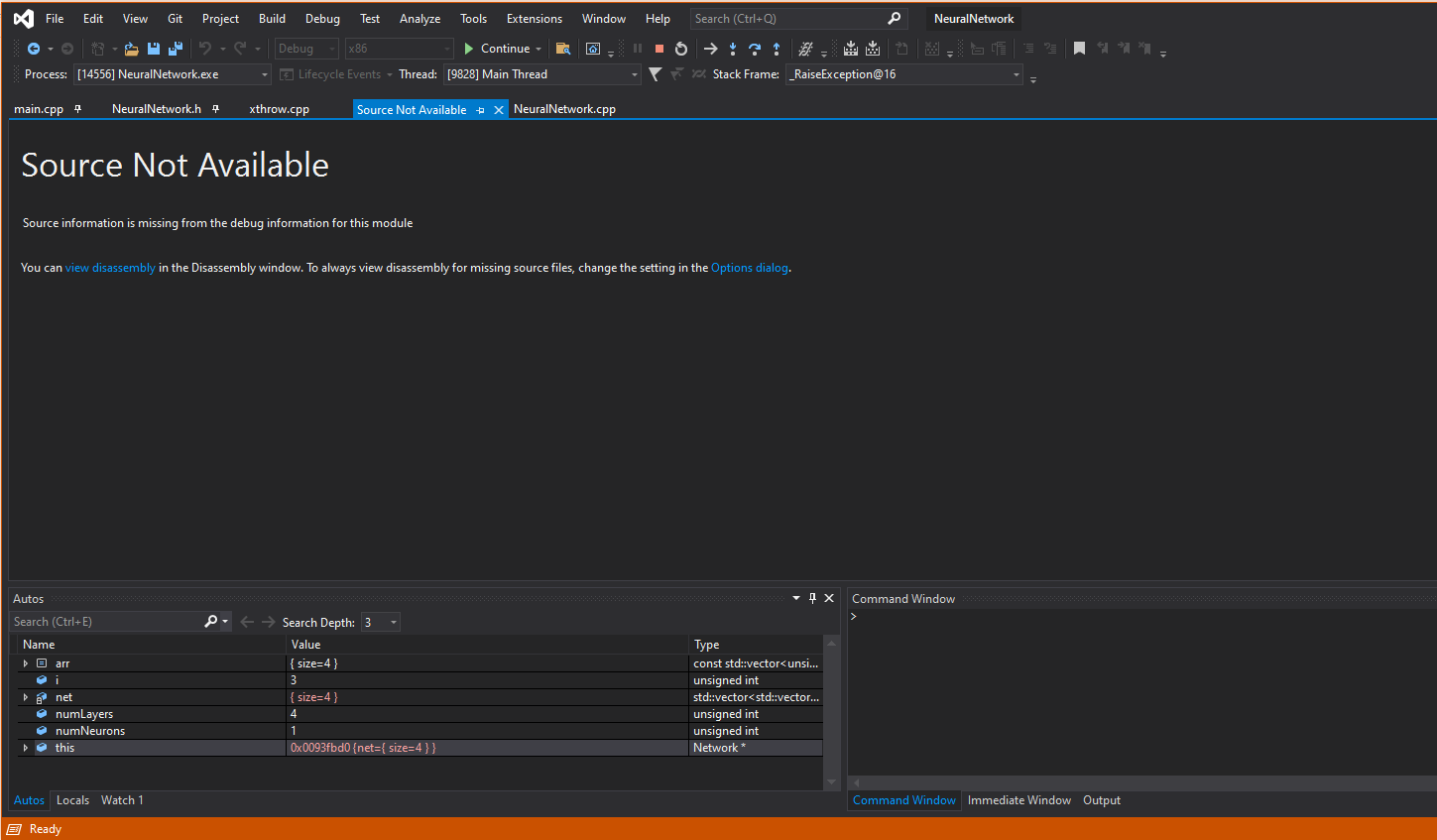Viewport: 1437px width, 840px height.
Task: Click the Step Over icon
Action: click(x=755, y=49)
